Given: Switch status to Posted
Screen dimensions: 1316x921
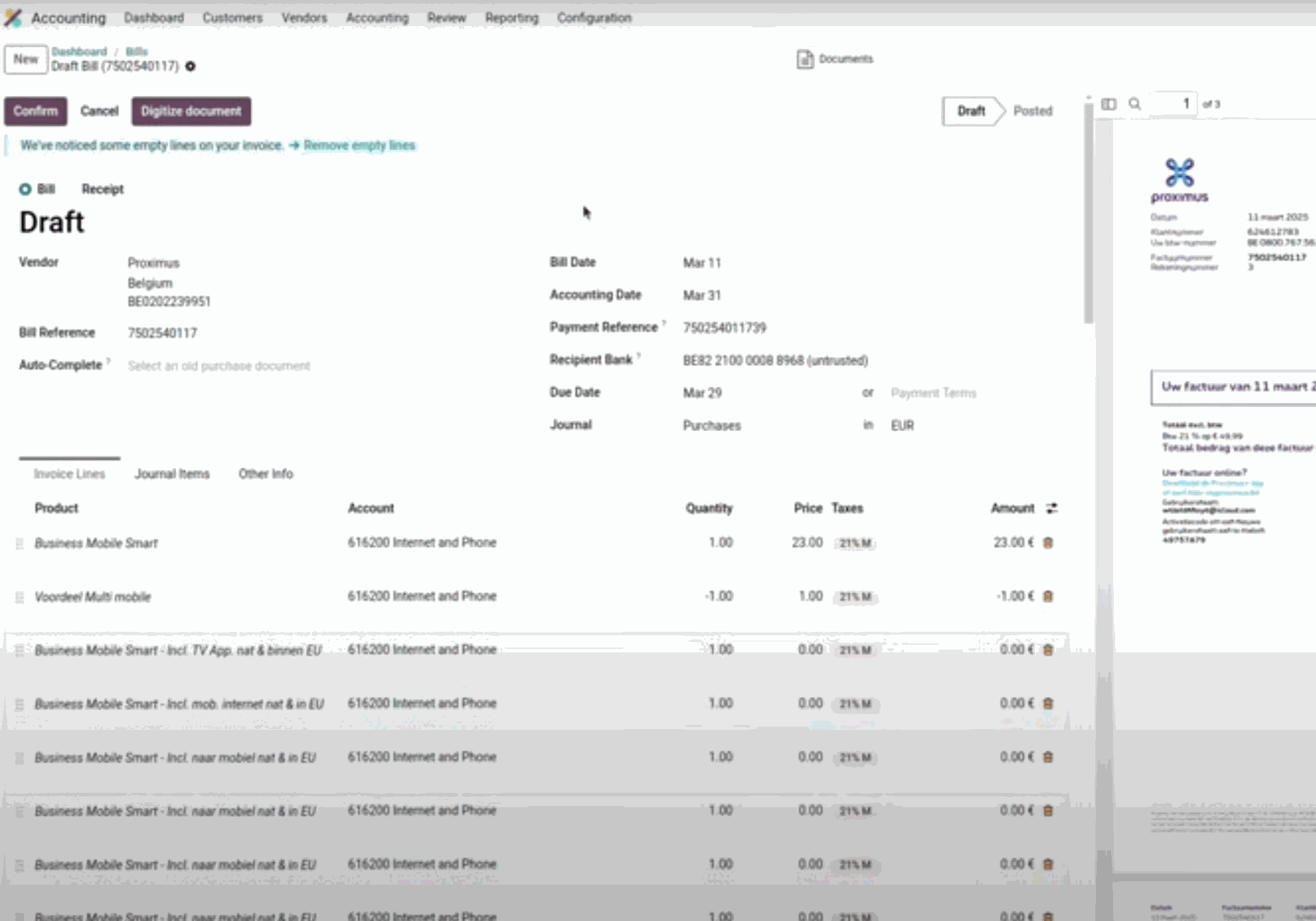Looking at the screenshot, I should 1032,111.
